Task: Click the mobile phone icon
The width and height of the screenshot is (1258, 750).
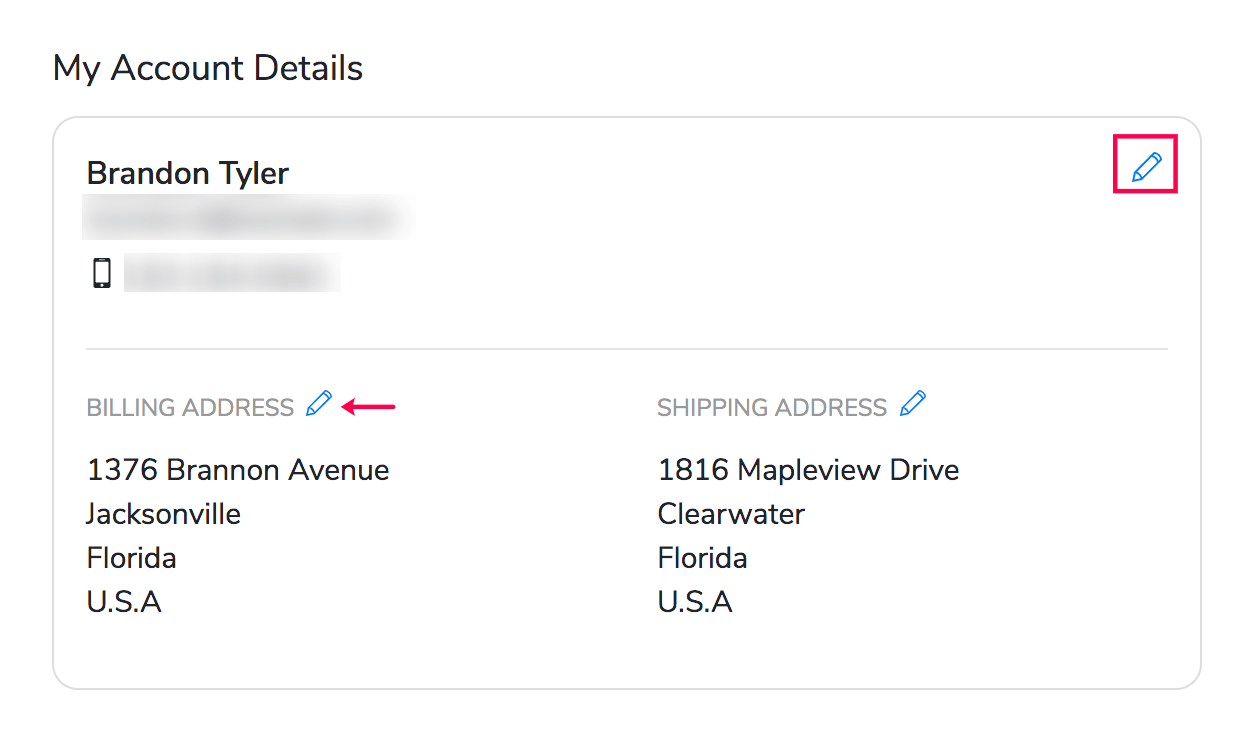Action: tap(101, 273)
